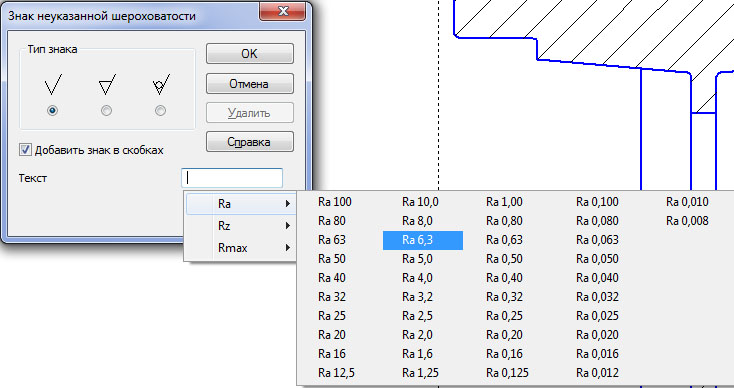Pick Ra 0,050 value
Image resolution: width=734 pixels, height=388 pixels.
[597, 259]
